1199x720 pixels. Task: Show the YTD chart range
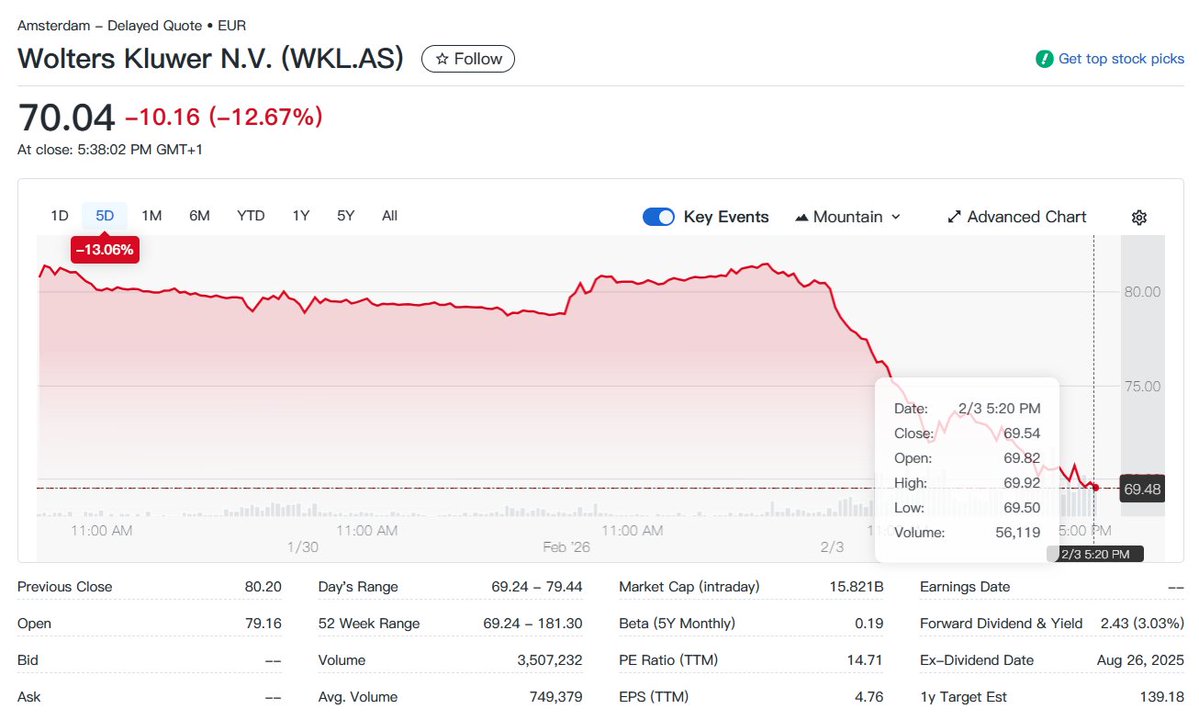pos(251,215)
